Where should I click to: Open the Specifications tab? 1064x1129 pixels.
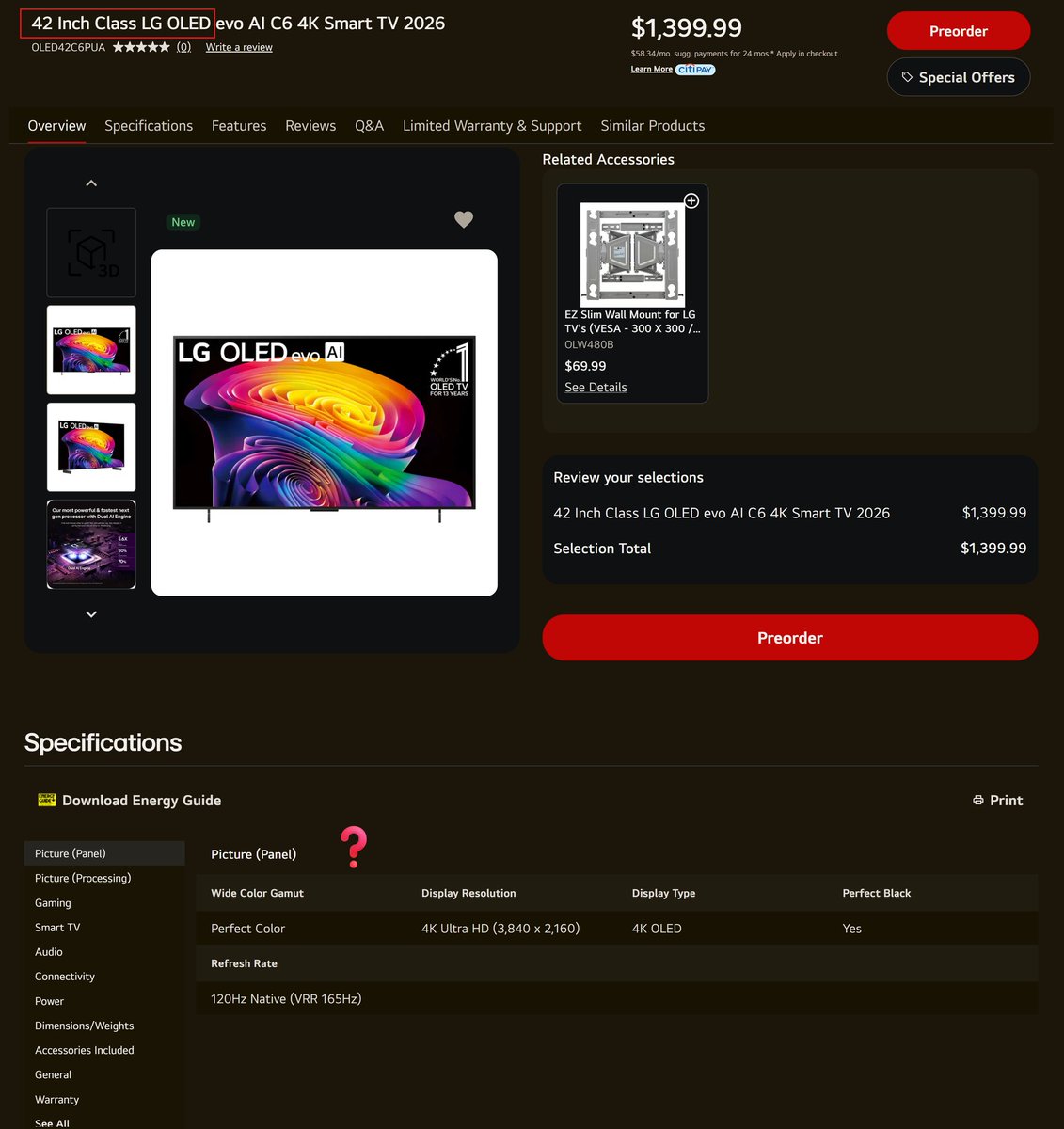pyautogui.click(x=149, y=126)
